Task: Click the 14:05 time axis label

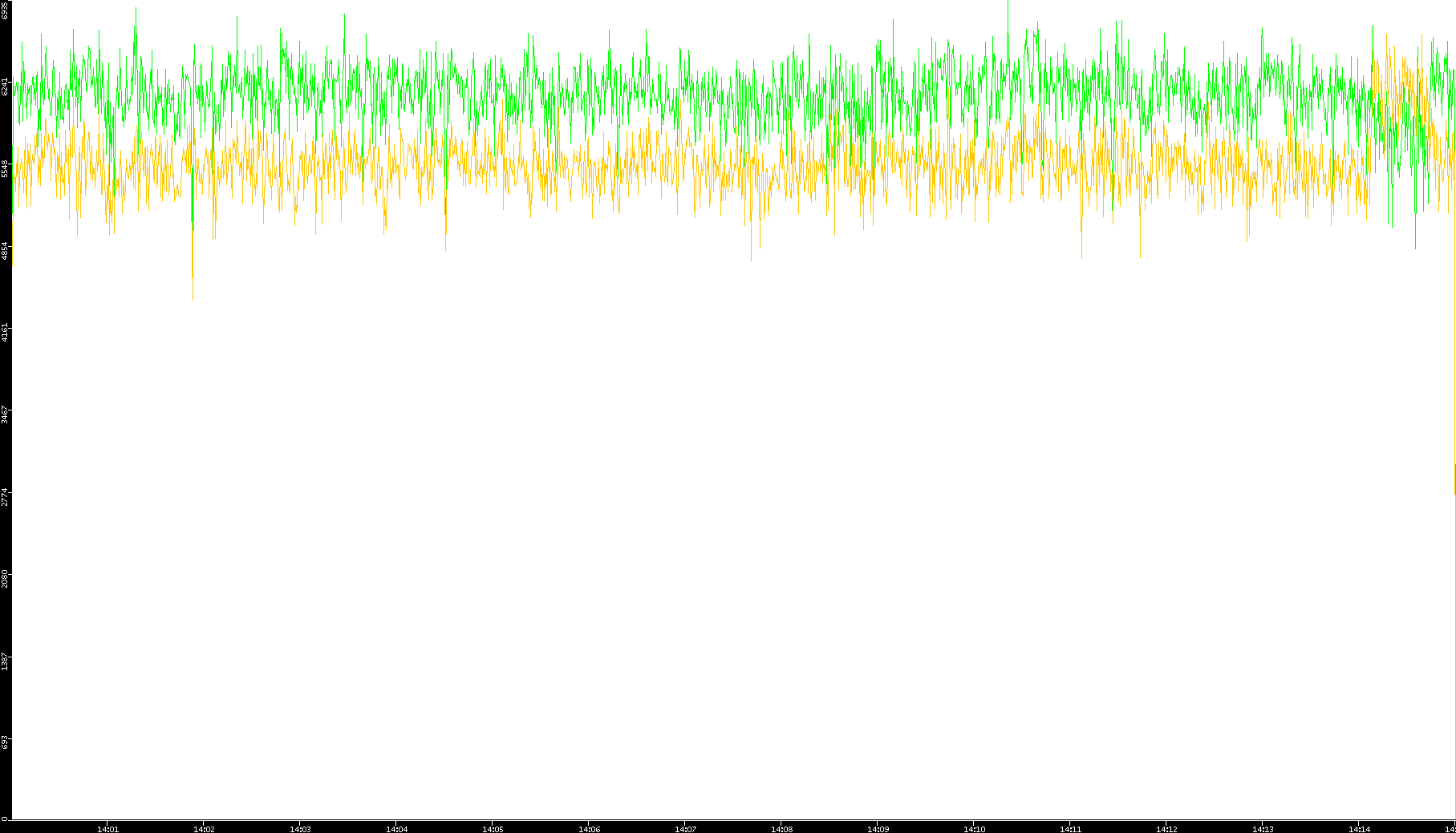Action: [493, 829]
